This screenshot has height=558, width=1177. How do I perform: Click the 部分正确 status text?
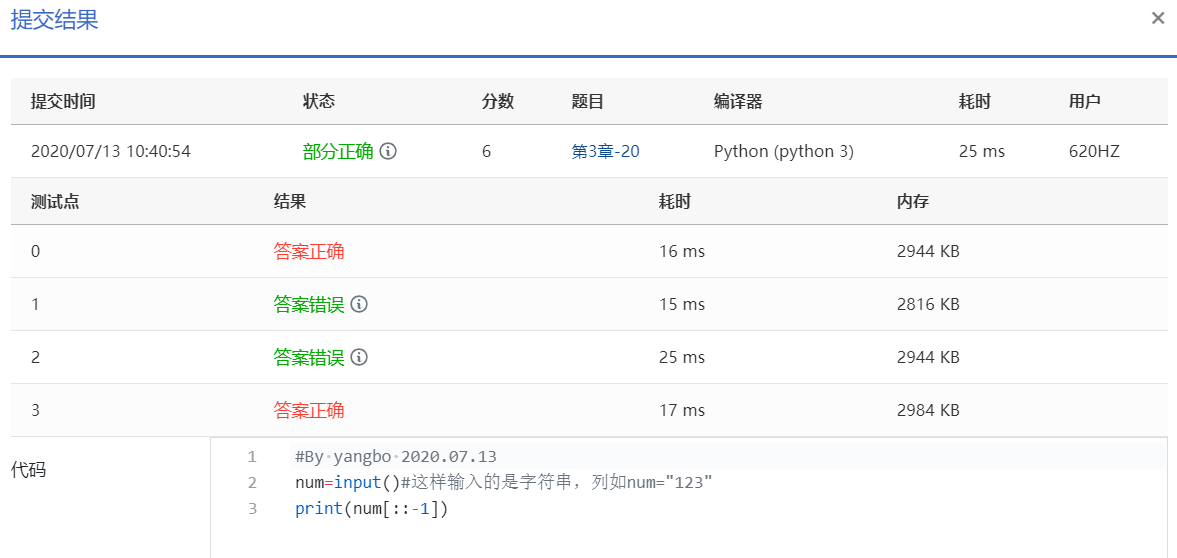[x=338, y=151]
